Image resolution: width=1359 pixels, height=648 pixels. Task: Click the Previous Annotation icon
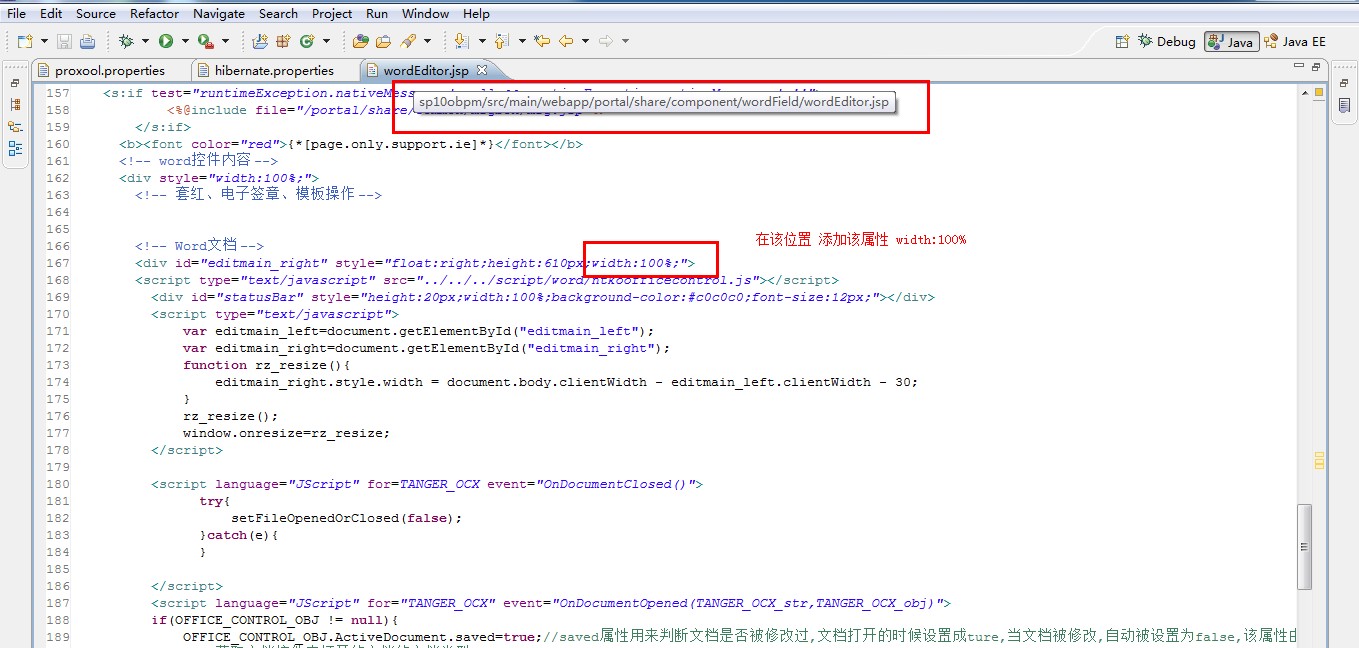(x=501, y=41)
